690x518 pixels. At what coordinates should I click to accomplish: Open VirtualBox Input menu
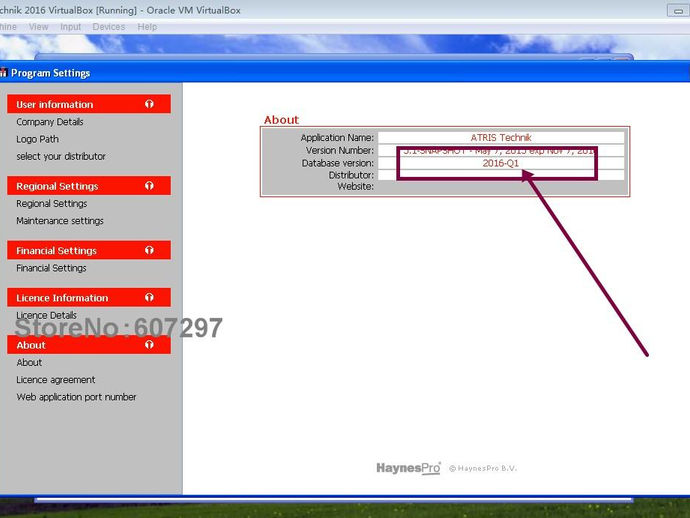coord(70,27)
